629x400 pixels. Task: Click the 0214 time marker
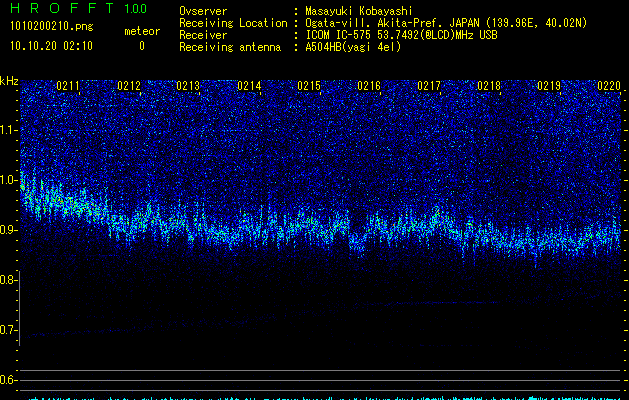(249, 86)
